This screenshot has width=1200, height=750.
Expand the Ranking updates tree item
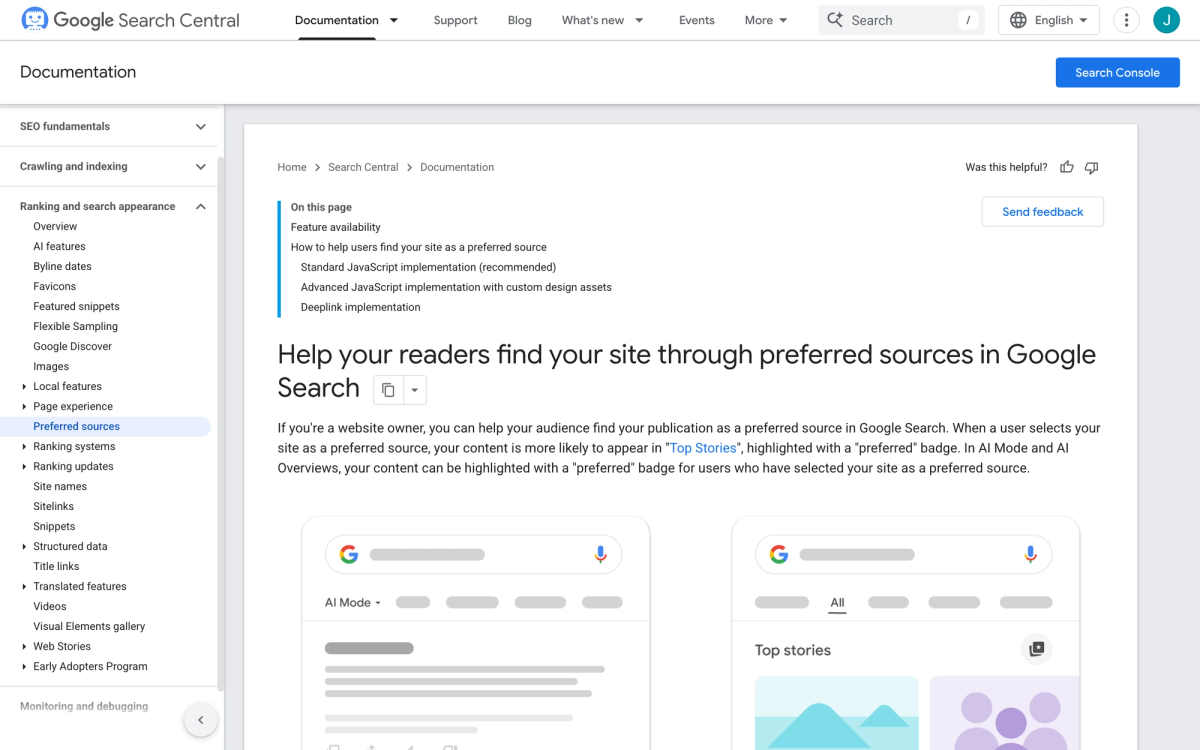[24, 466]
